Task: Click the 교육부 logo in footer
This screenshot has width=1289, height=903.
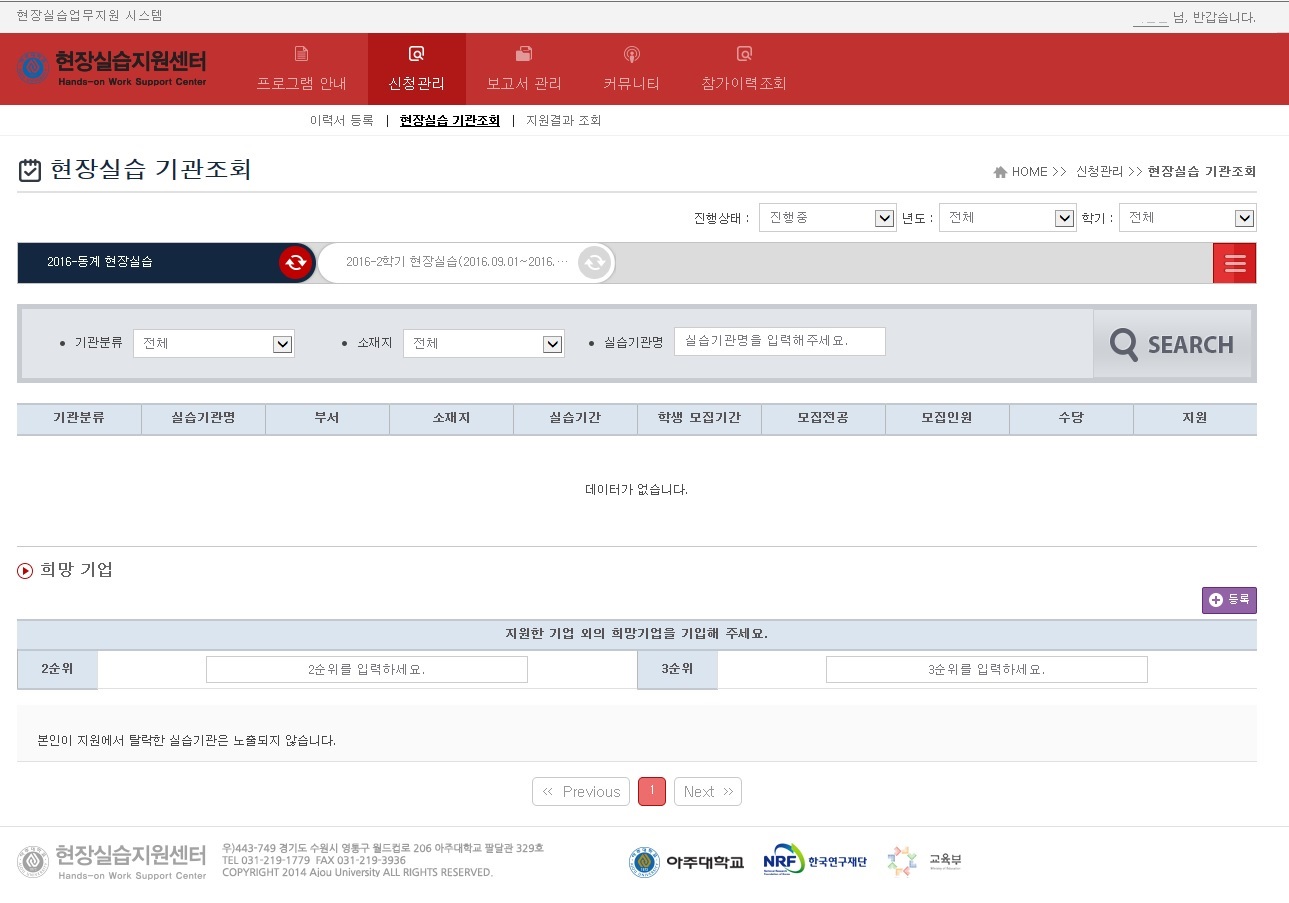Action: click(x=924, y=861)
